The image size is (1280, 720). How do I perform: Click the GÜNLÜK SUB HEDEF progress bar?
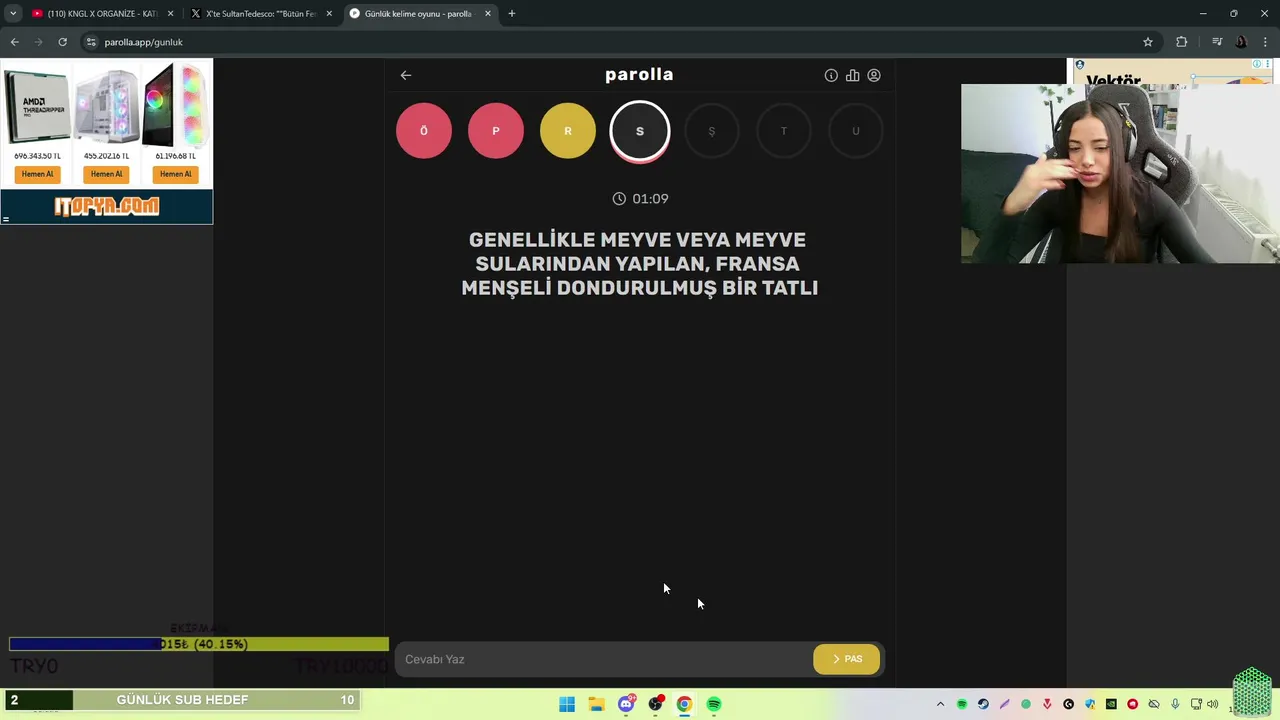pos(181,700)
